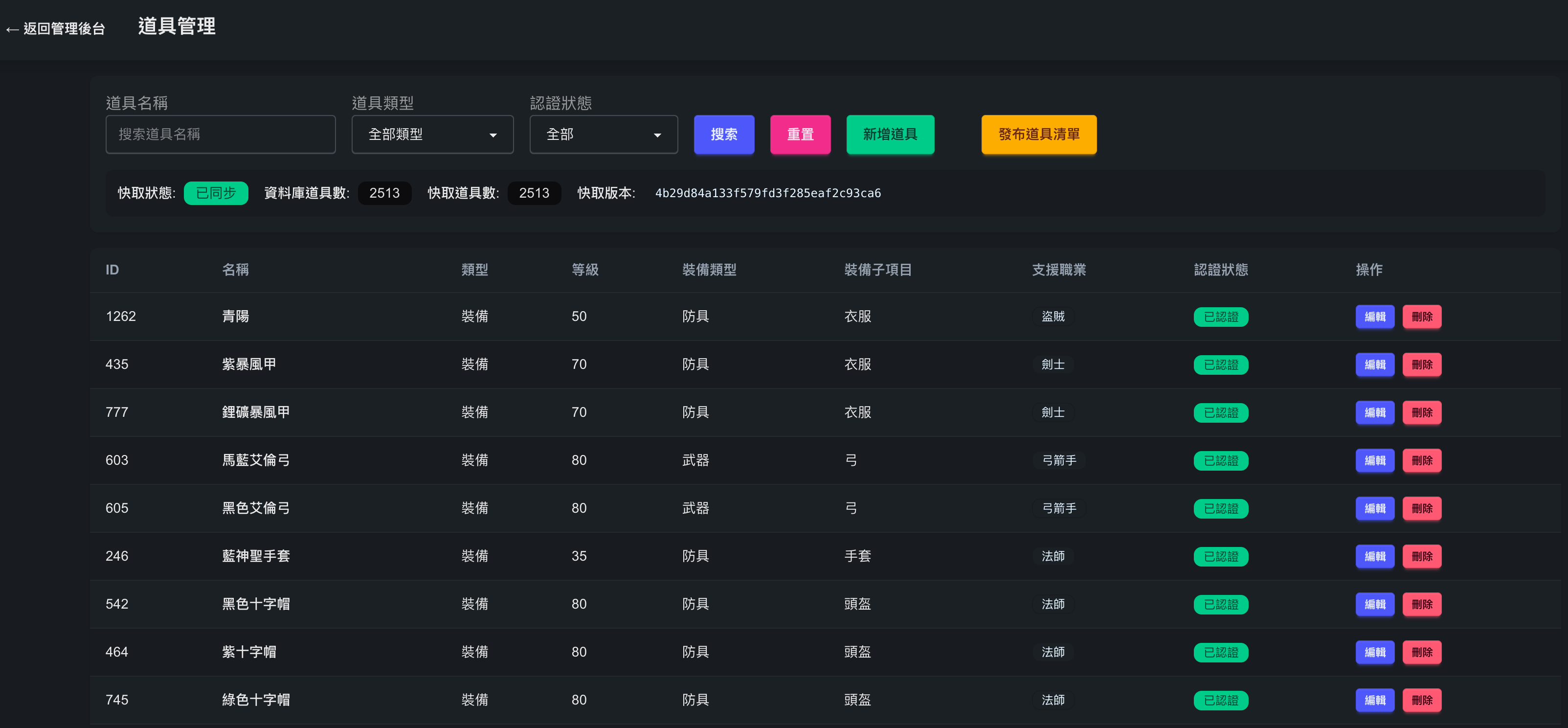Click the 已同步 cache status badge
Screen dimensions: 1568x728
[x=216, y=193]
